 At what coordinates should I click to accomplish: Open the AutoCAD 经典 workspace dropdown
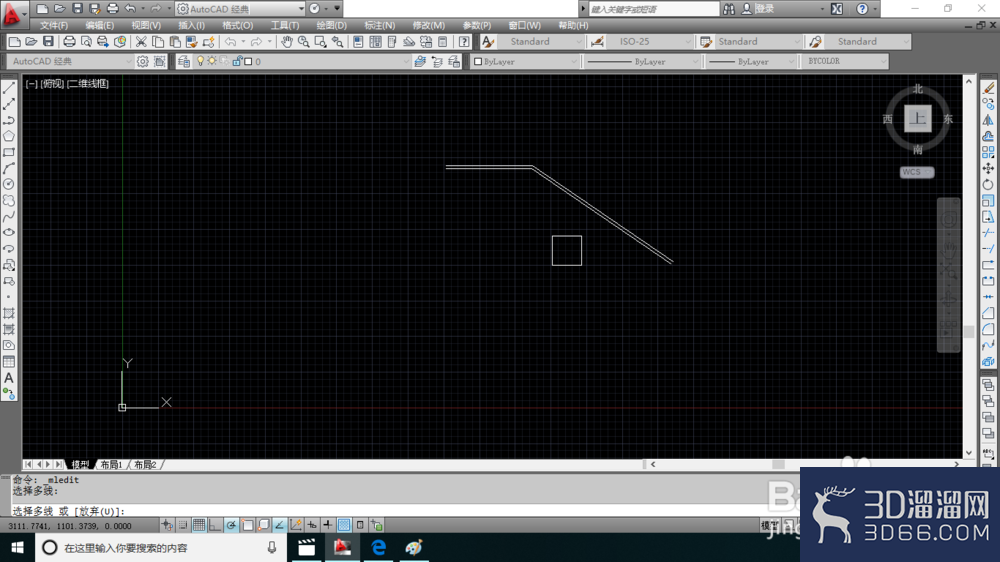point(70,62)
